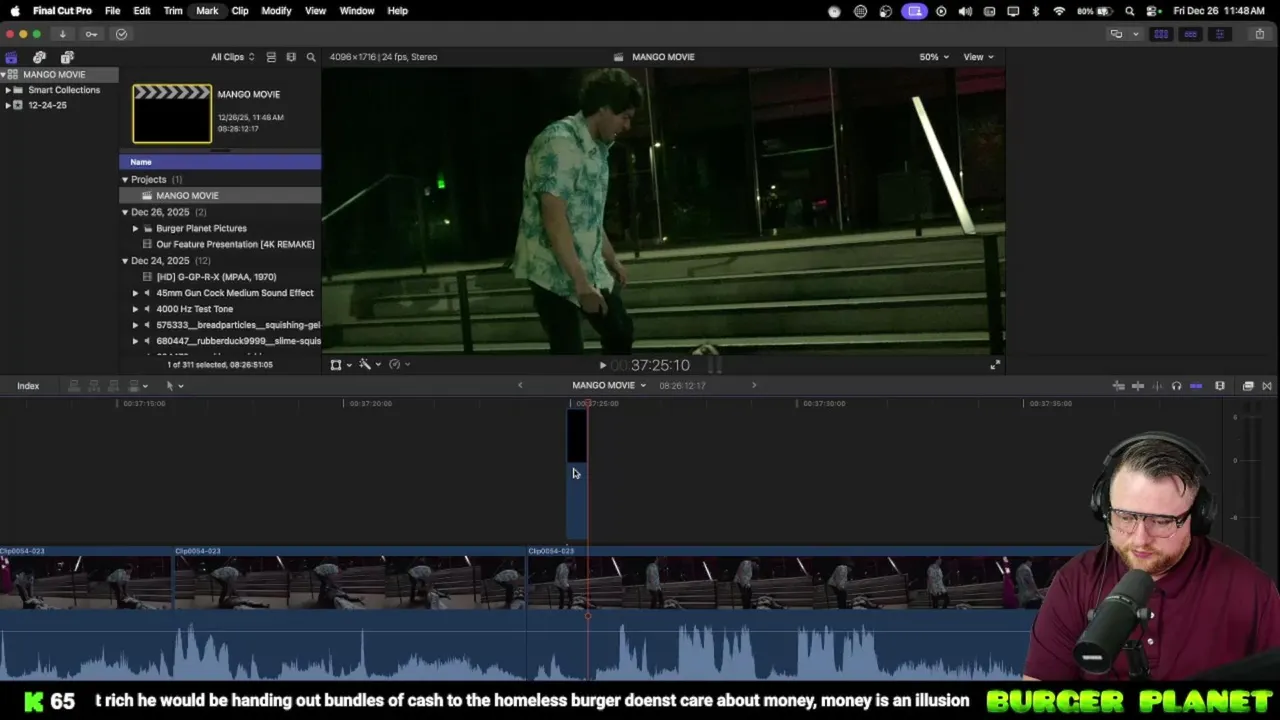1280x720 pixels.
Task: Open the Photos and Audio sidebar
Action: pyautogui.click(x=39, y=57)
